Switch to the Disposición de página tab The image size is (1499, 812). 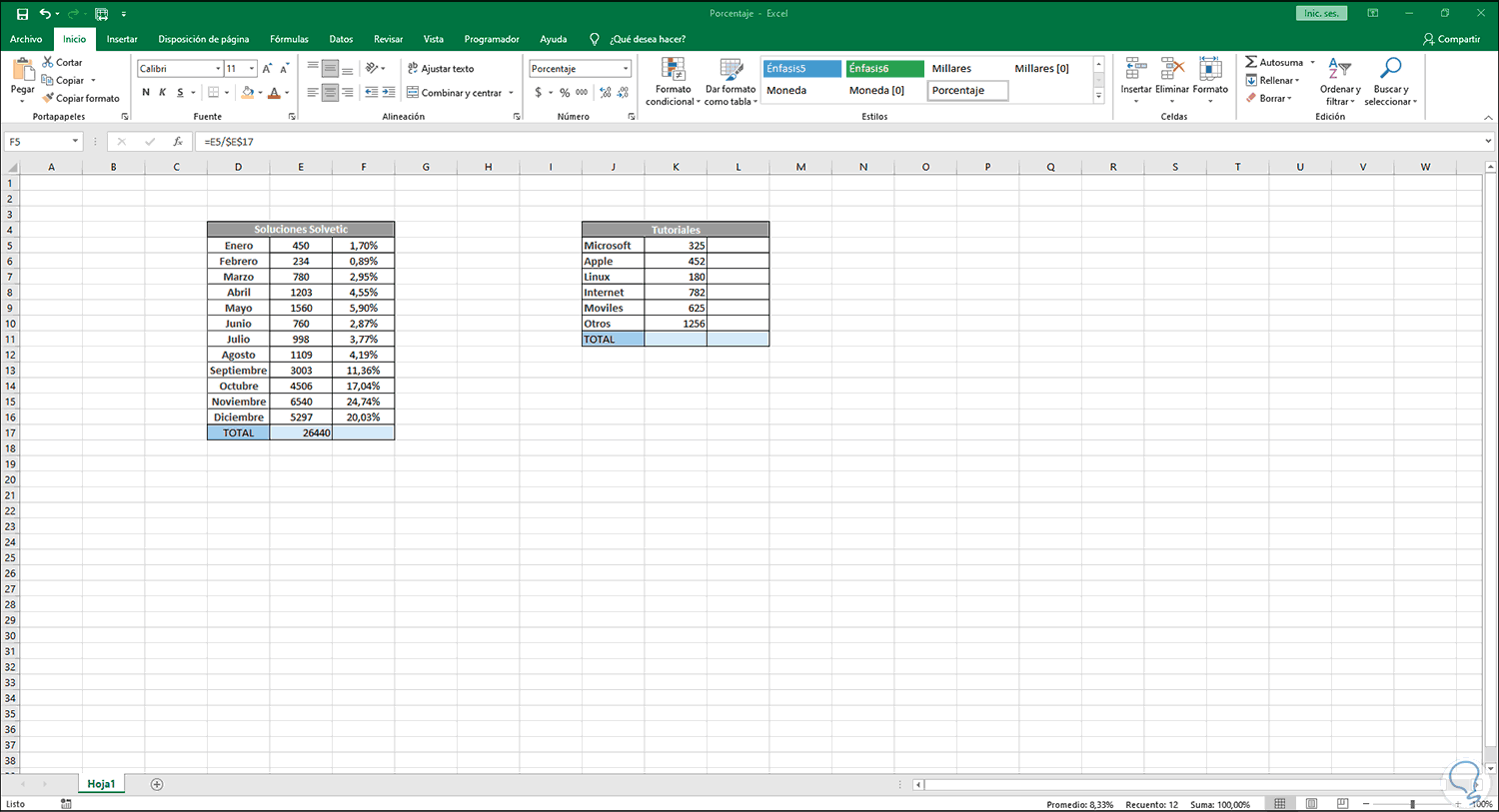pyautogui.click(x=204, y=39)
